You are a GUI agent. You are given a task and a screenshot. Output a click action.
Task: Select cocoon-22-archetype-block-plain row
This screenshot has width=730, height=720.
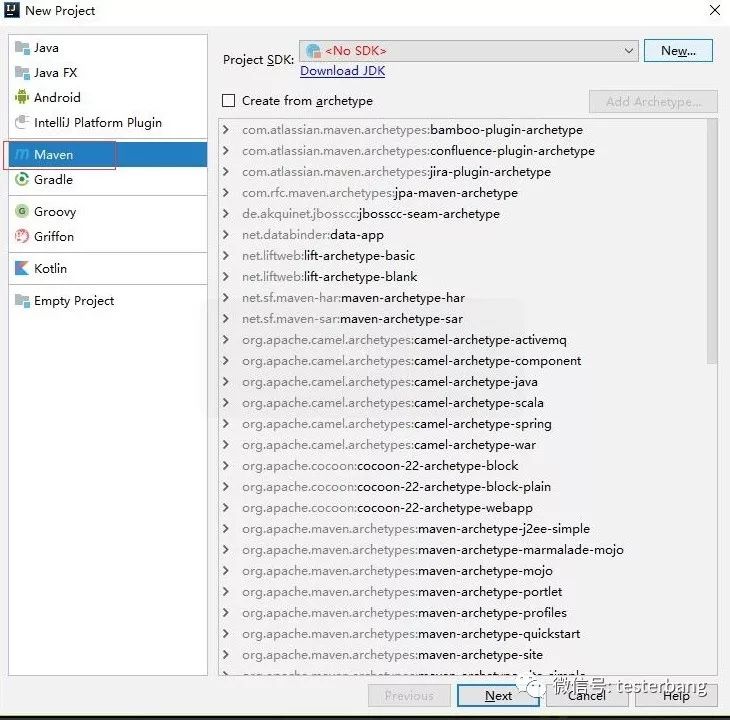463,486
